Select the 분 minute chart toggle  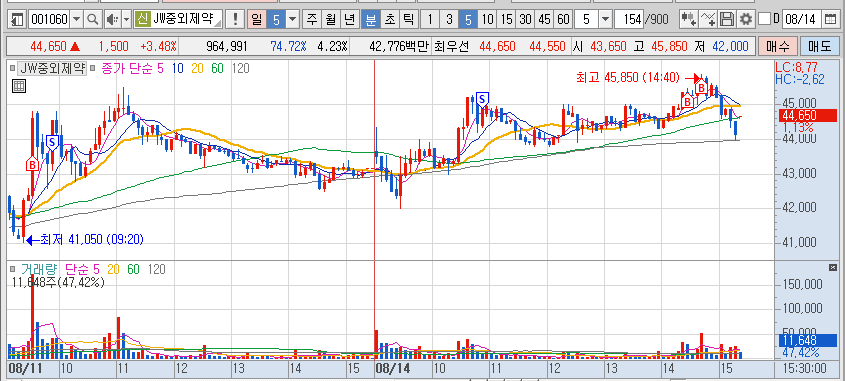pyautogui.click(x=371, y=20)
